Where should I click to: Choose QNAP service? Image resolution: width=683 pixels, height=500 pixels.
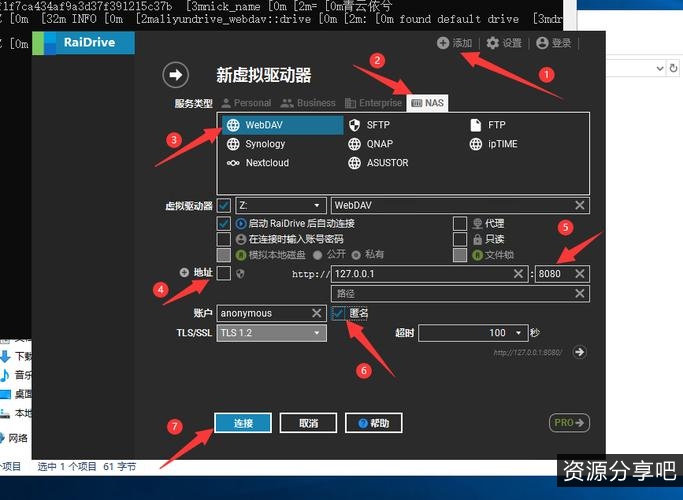[370, 144]
